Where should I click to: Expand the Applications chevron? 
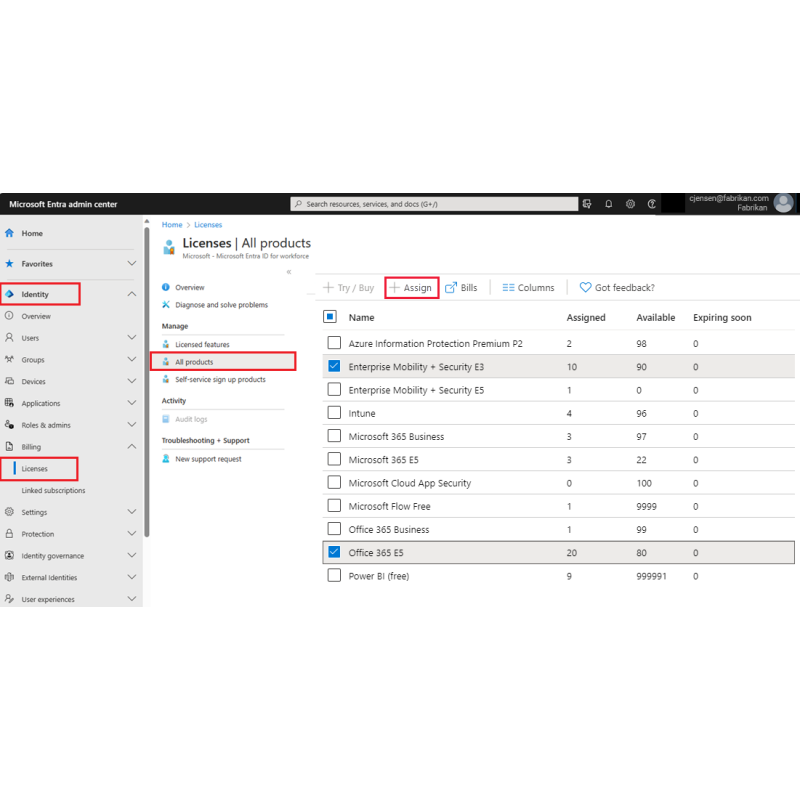[132, 403]
